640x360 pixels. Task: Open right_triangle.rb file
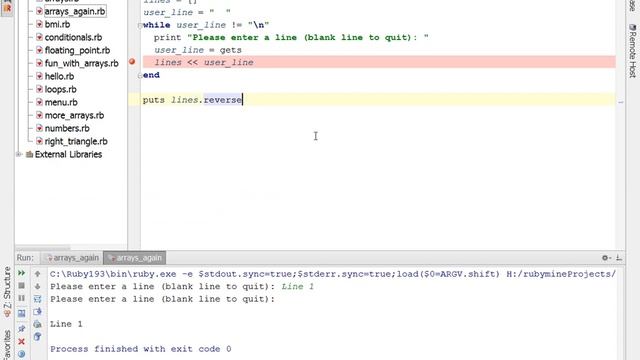[76, 142]
